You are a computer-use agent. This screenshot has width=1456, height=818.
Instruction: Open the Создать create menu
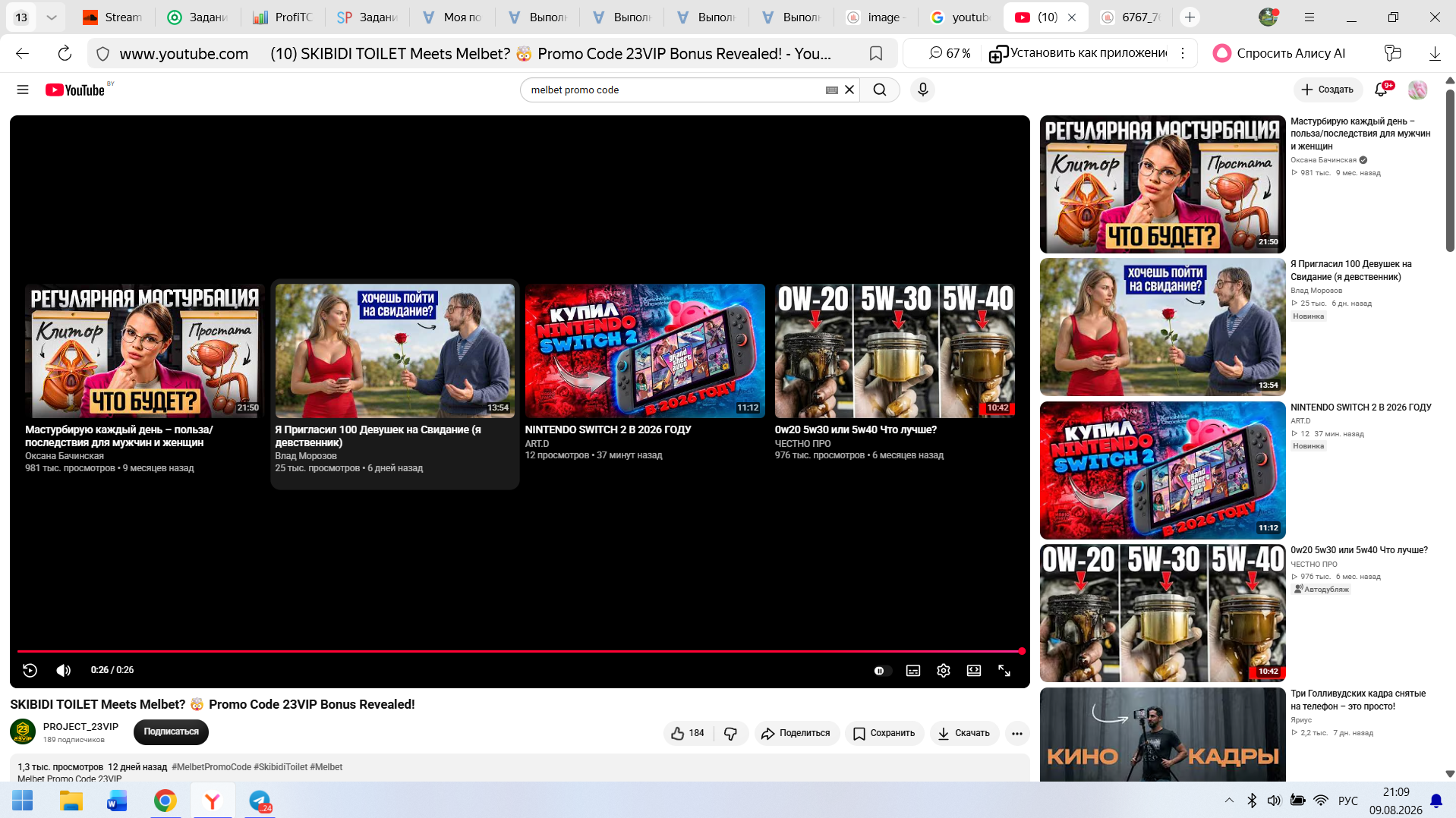[1328, 90]
